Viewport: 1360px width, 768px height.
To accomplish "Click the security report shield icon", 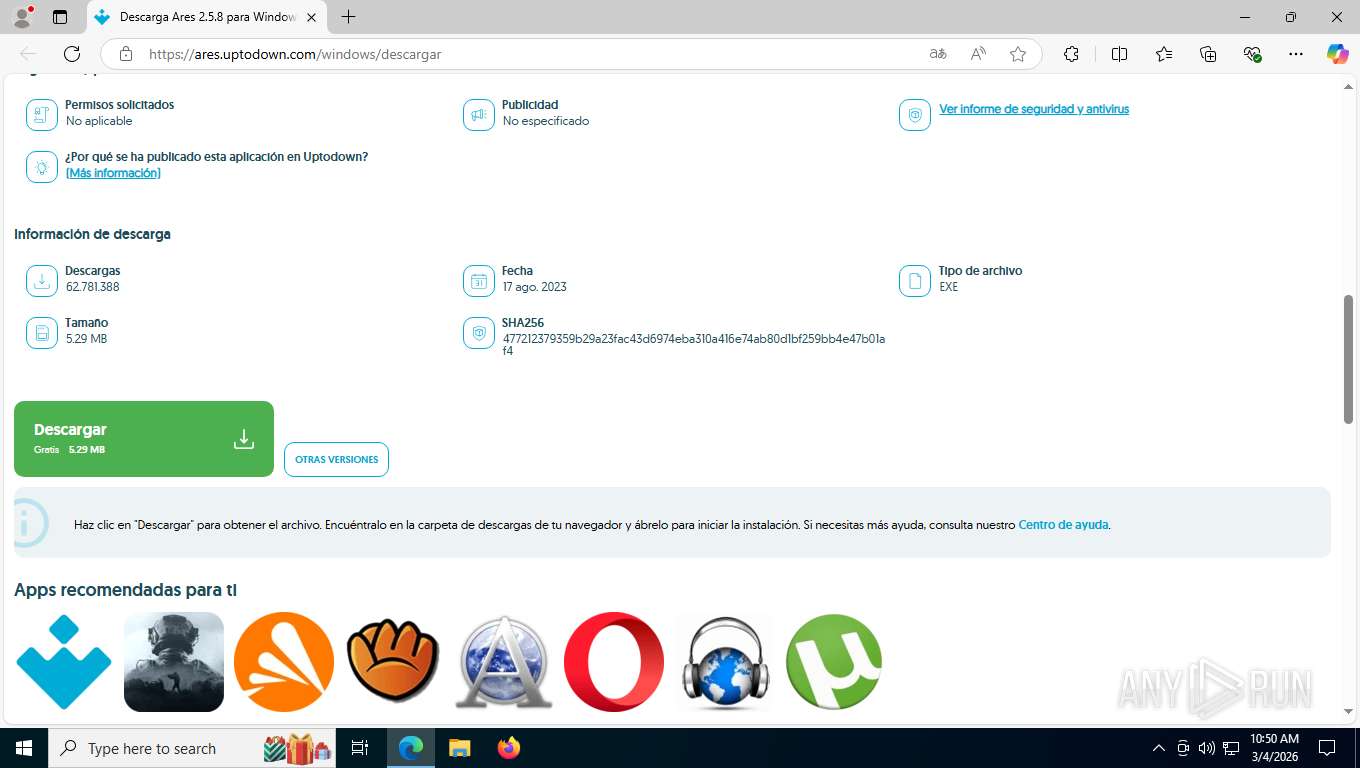I will point(914,115).
